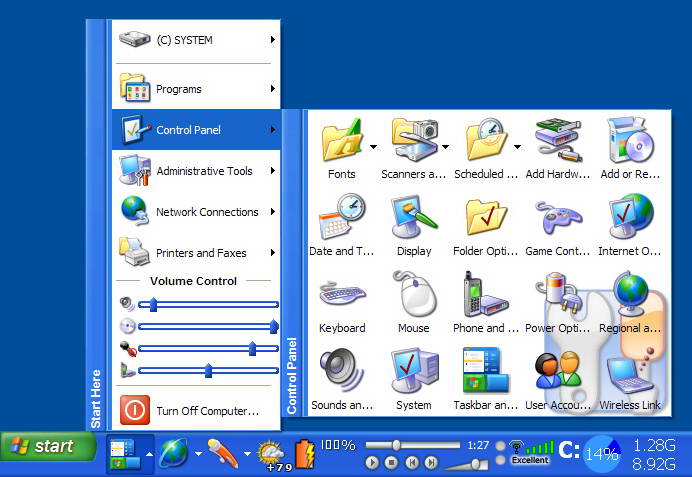Toggle the muted microphone icon
Image resolution: width=692 pixels, height=477 pixels.
coord(128,349)
